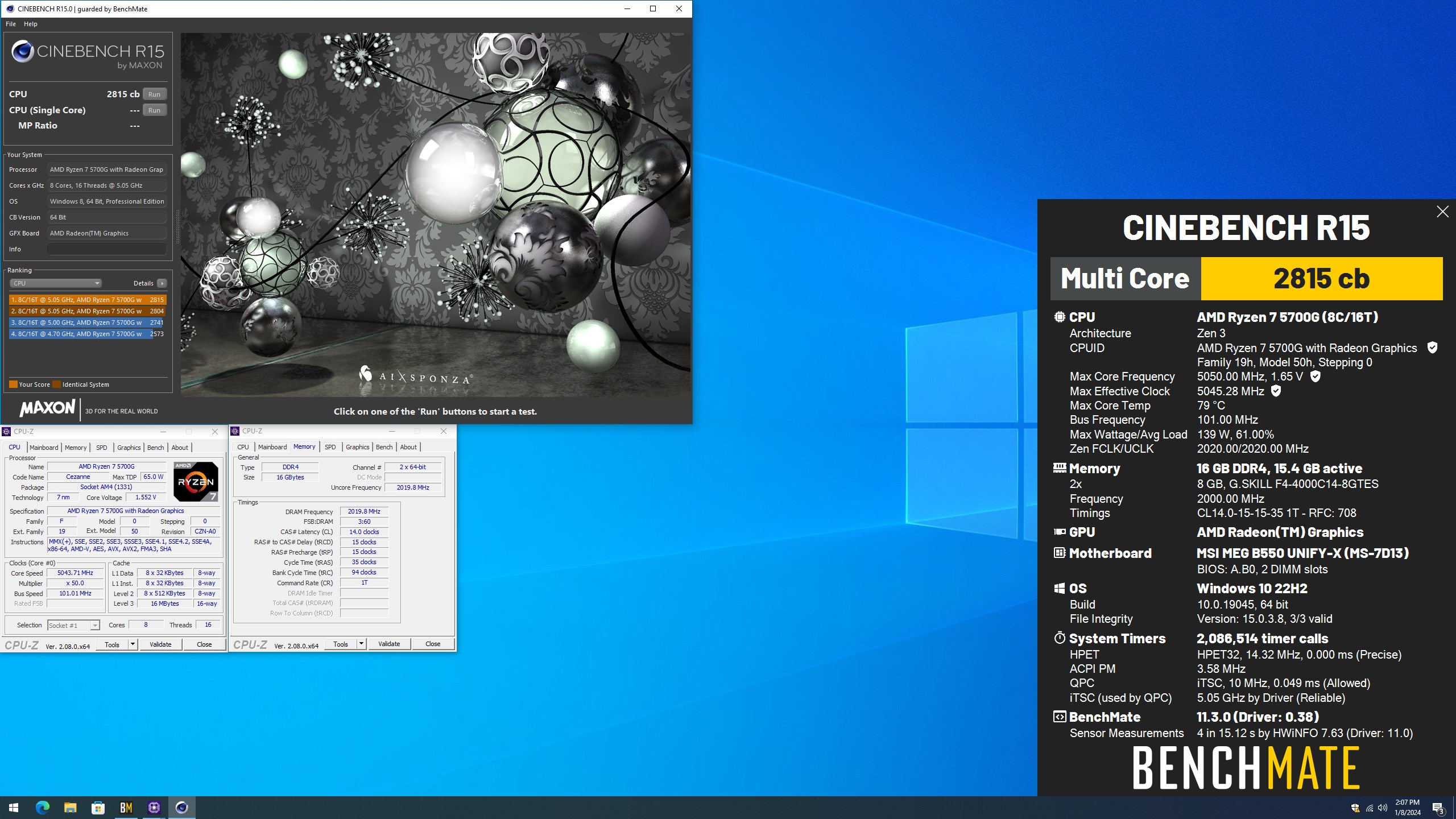Select ranking entry with score 2804
Image resolution: width=1456 pixels, height=819 pixels.
[88, 311]
